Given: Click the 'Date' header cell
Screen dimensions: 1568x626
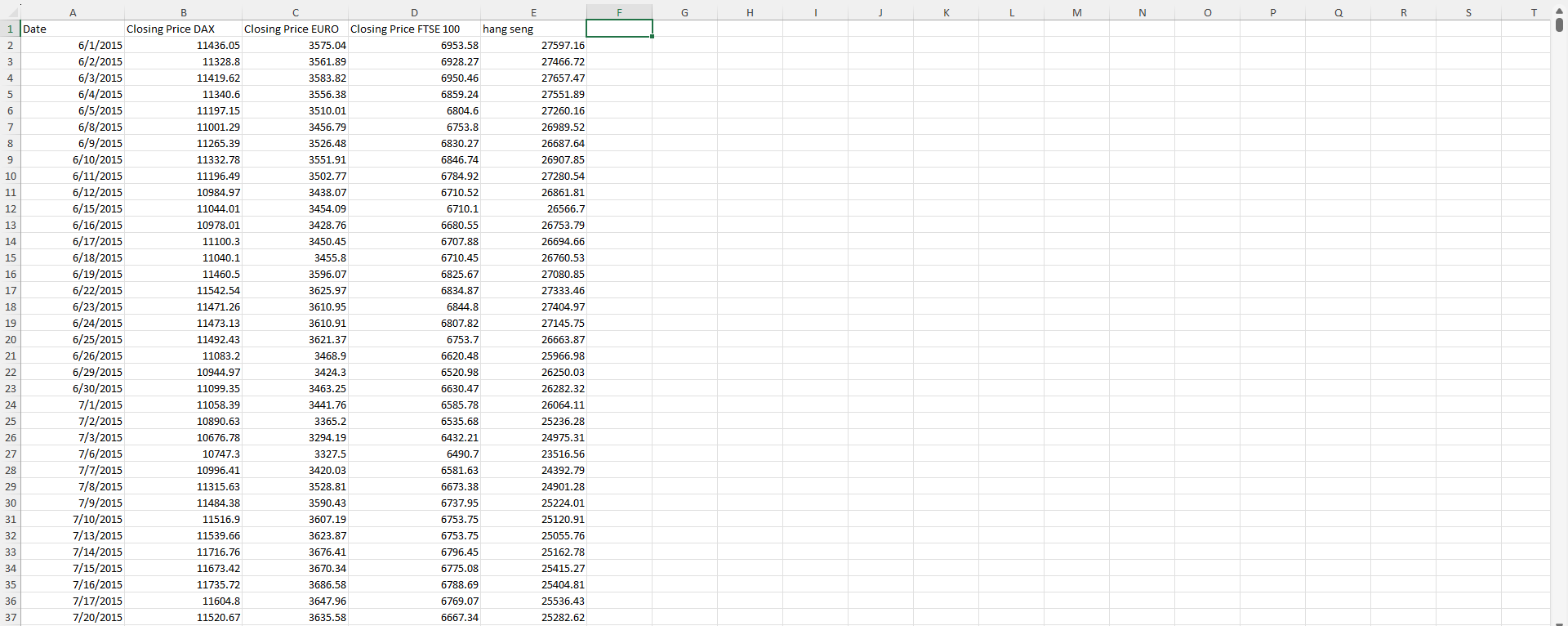Looking at the screenshot, I should pyautogui.click(x=73, y=29).
